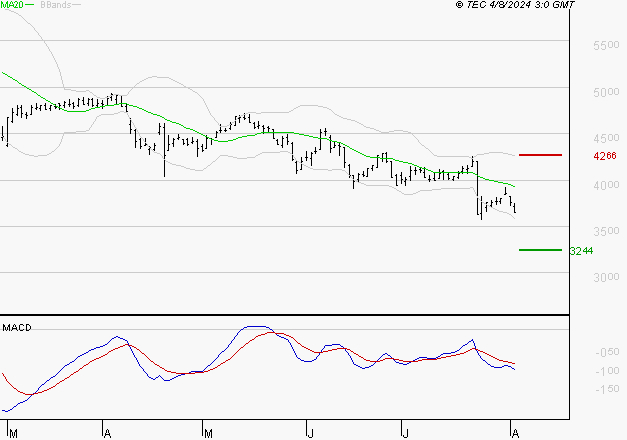Click the 4500 price axis label

(606, 138)
